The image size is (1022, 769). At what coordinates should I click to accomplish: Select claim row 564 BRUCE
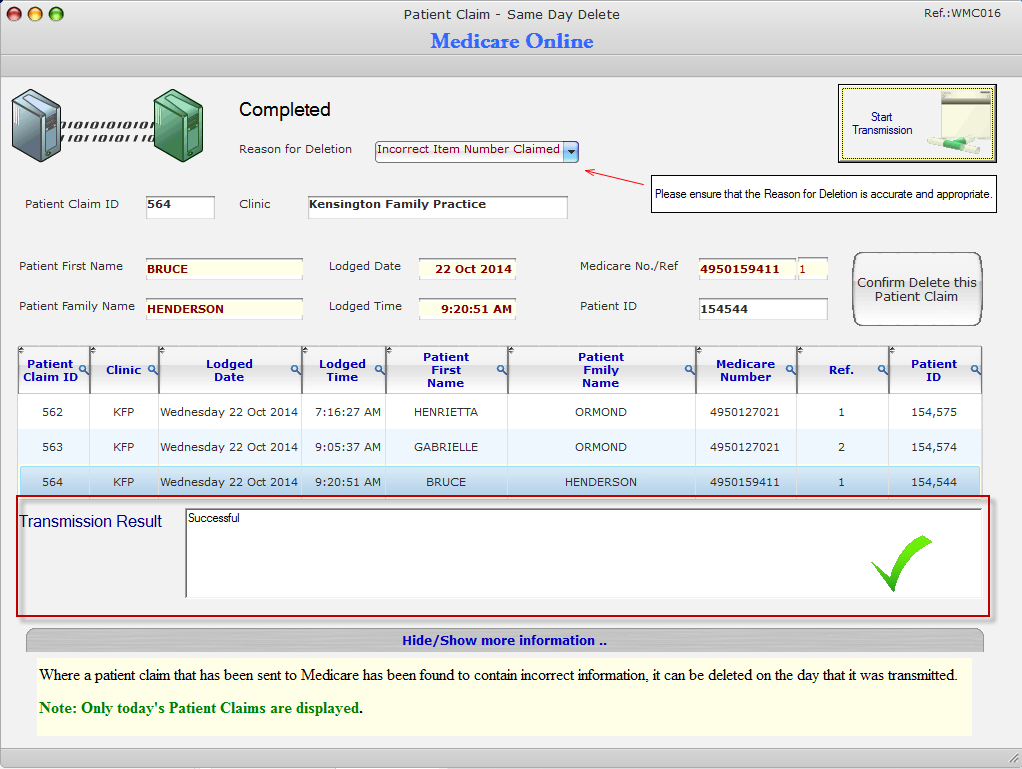(x=499, y=482)
